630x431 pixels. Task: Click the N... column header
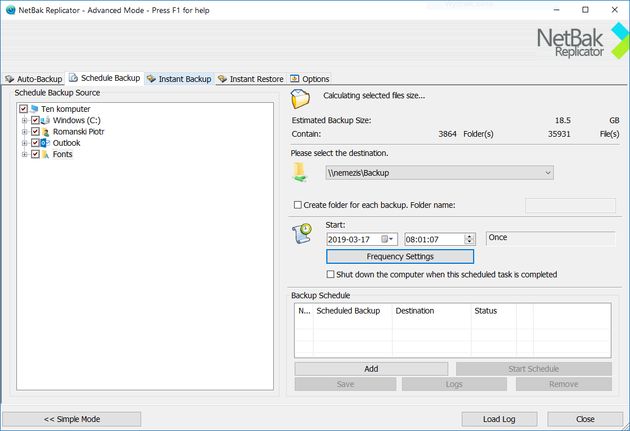304,311
